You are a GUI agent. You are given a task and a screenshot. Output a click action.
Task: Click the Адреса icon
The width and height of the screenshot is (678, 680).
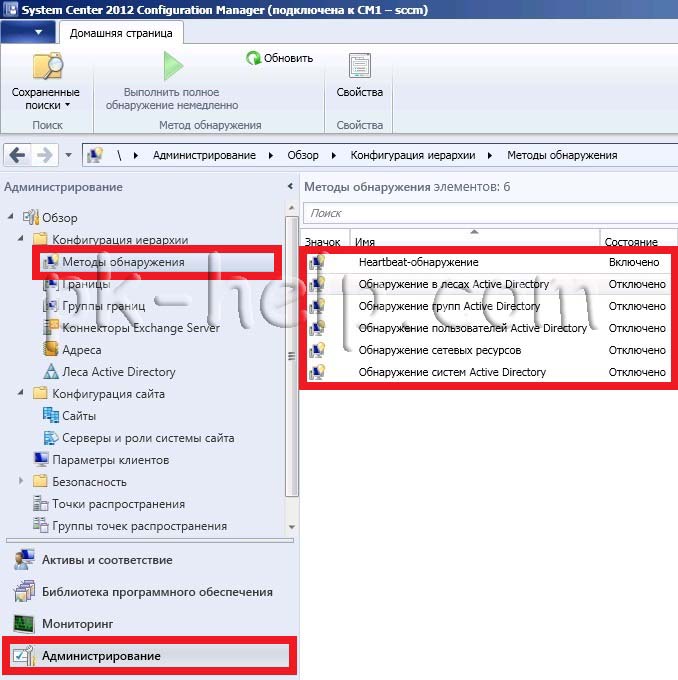(51, 349)
